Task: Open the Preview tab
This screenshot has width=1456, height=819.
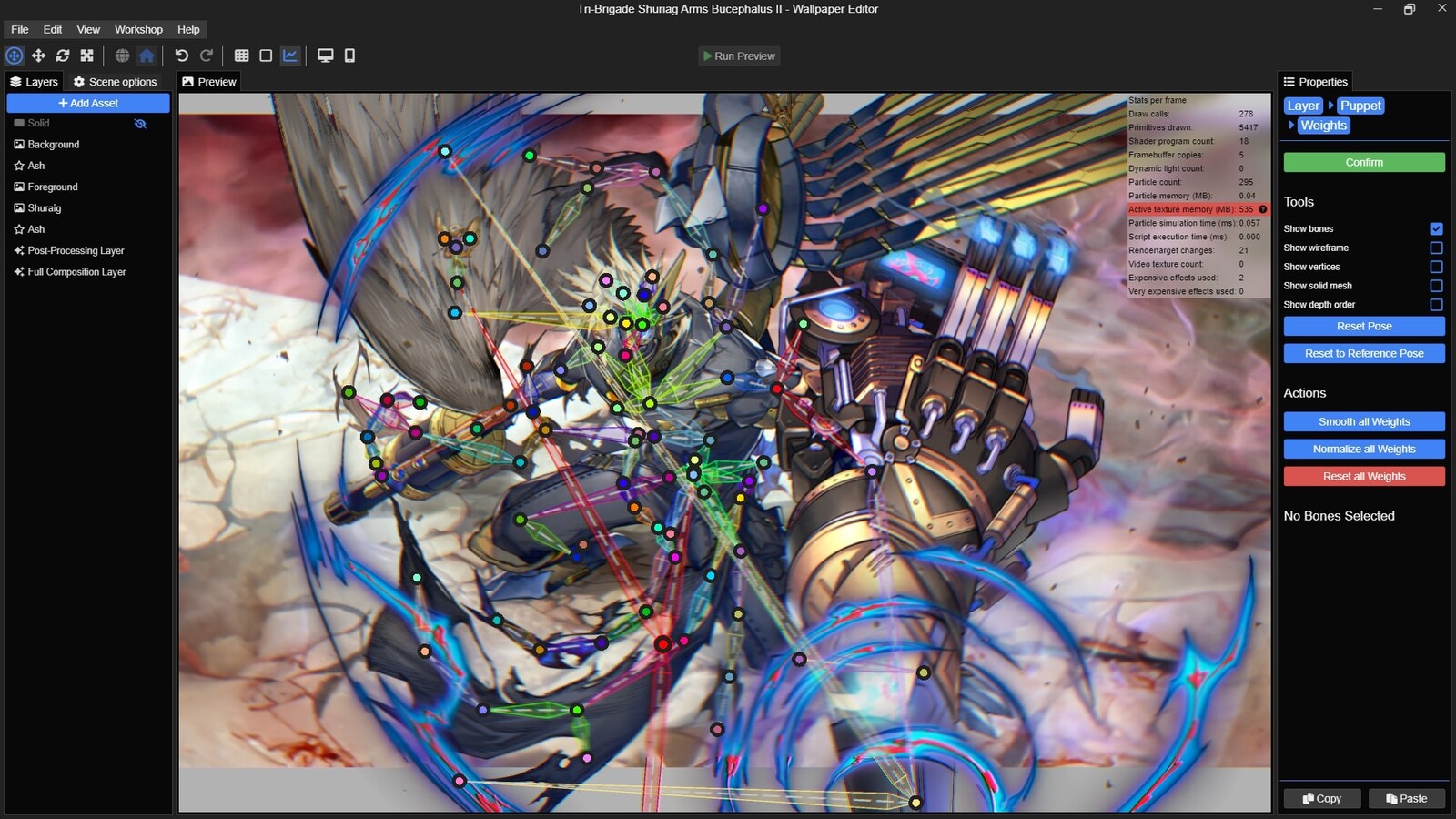Action: (209, 82)
